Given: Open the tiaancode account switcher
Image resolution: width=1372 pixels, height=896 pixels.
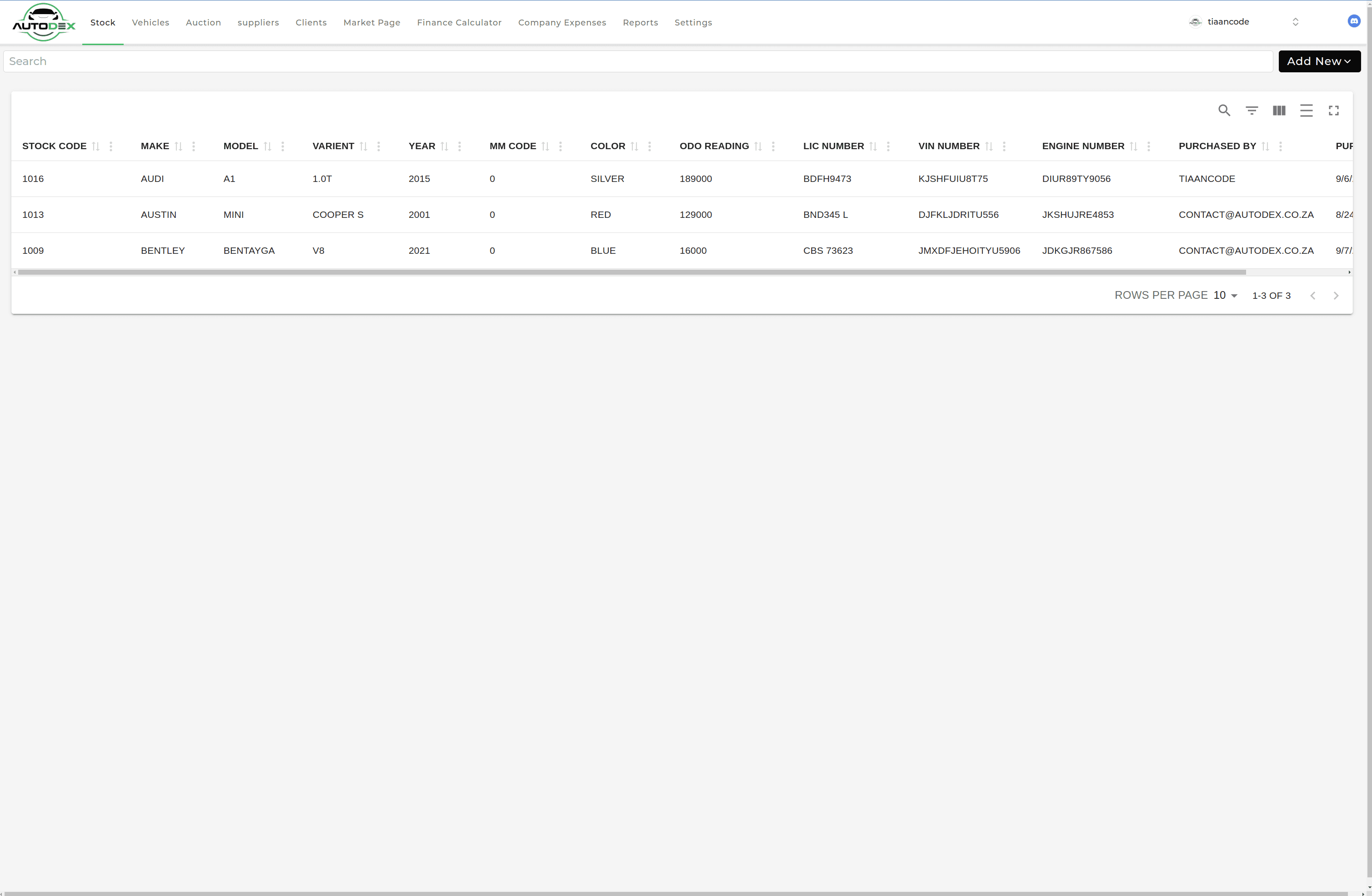Looking at the screenshot, I should (x=1243, y=22).
